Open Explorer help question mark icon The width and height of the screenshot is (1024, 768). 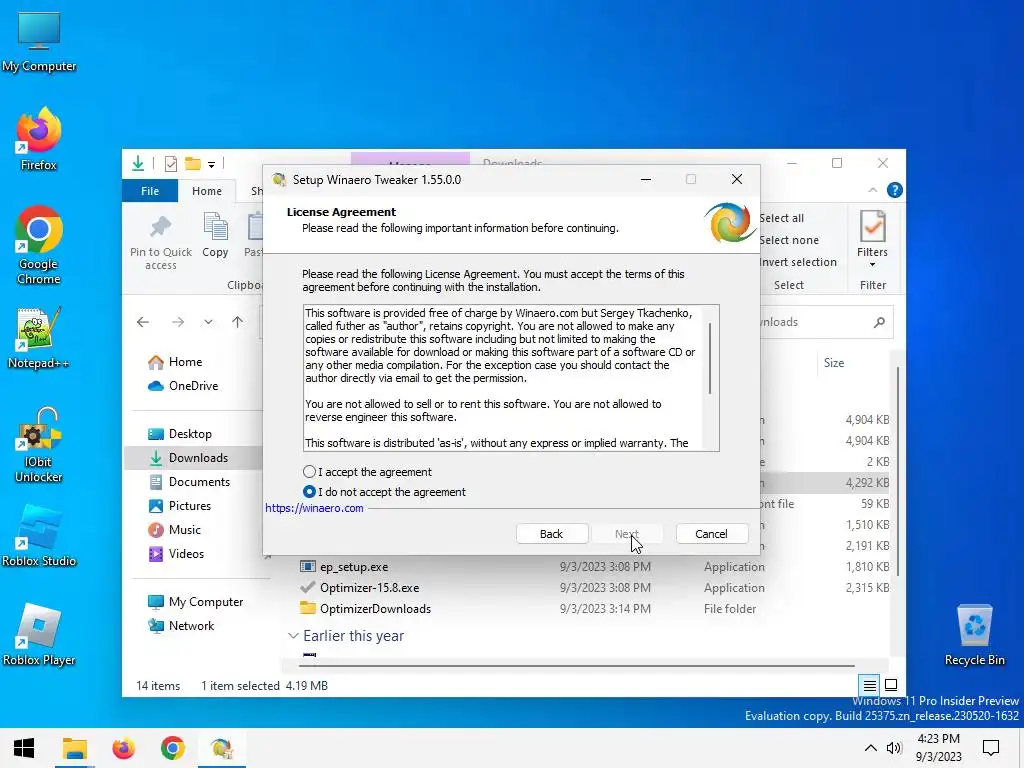[895, 190]
